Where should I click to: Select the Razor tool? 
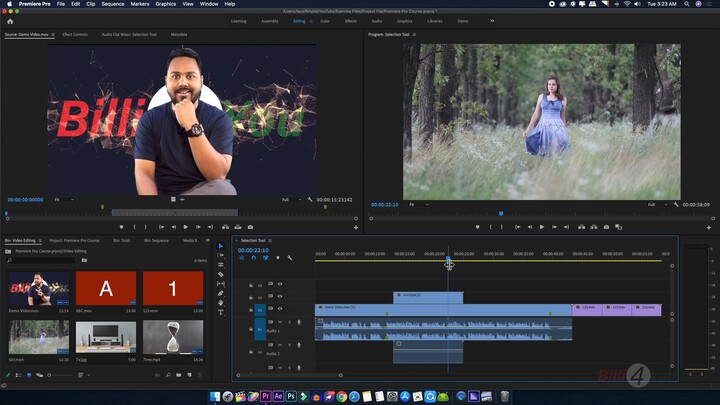point(221,274)
